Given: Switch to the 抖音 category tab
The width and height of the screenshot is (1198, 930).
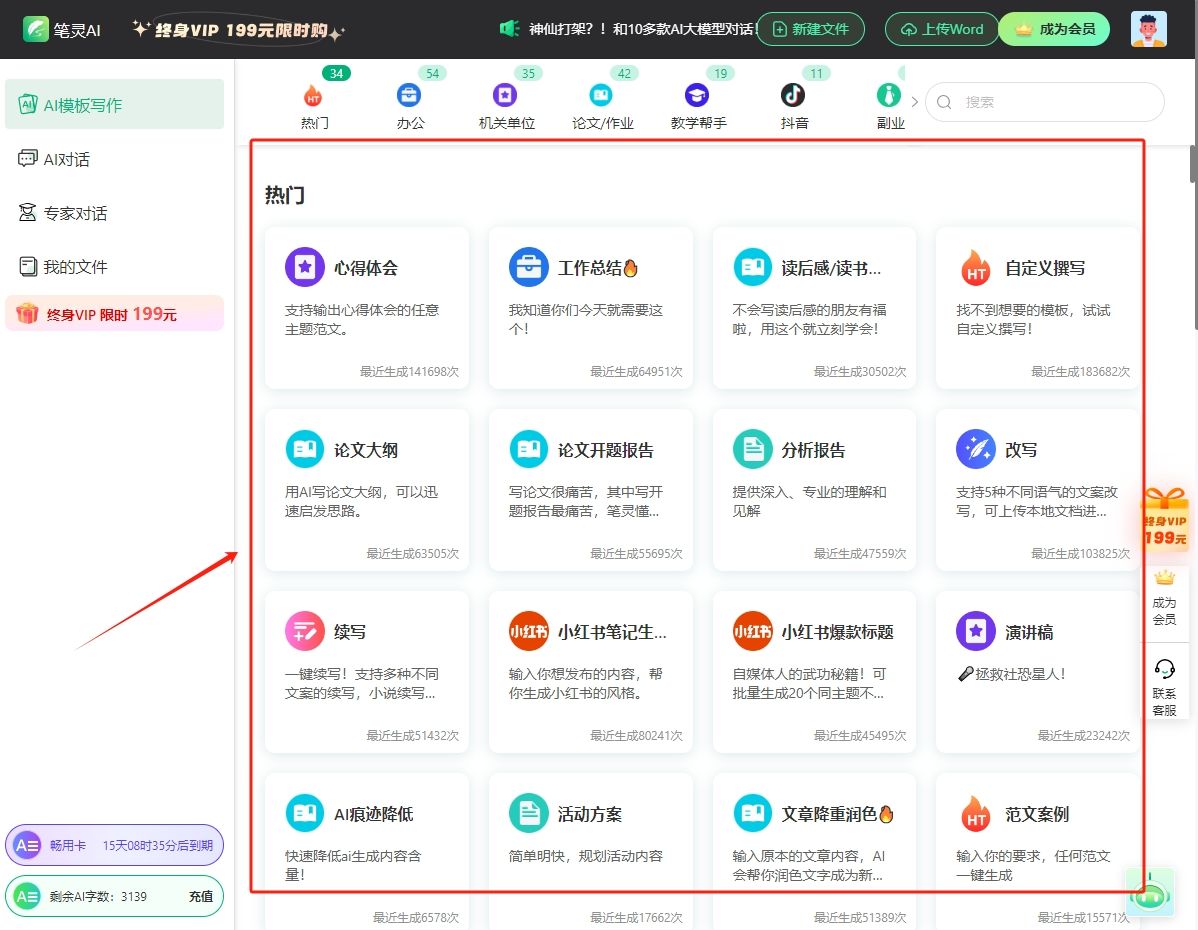Looking at the screenshot, I should click(x=794, y=105).
